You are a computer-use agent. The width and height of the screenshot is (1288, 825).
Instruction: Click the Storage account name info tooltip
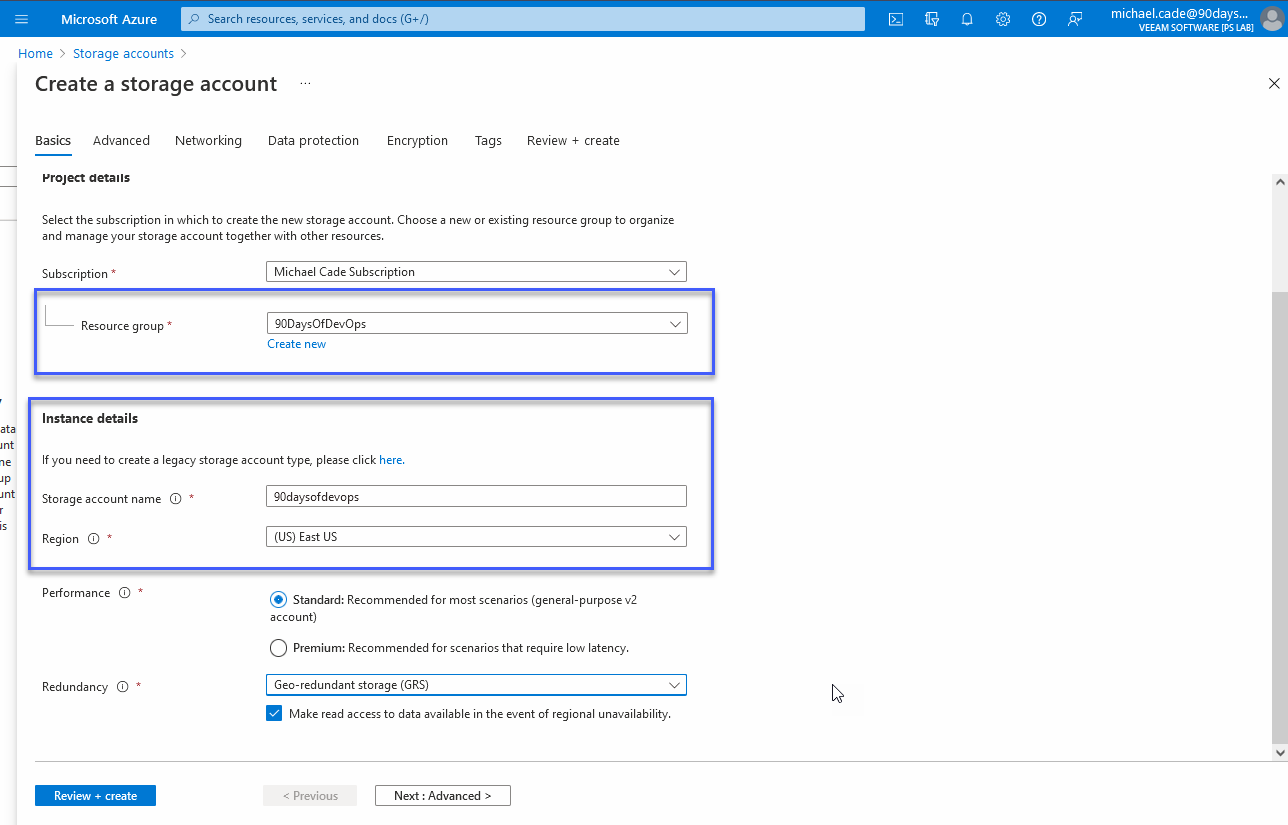[x=176, y=498]
